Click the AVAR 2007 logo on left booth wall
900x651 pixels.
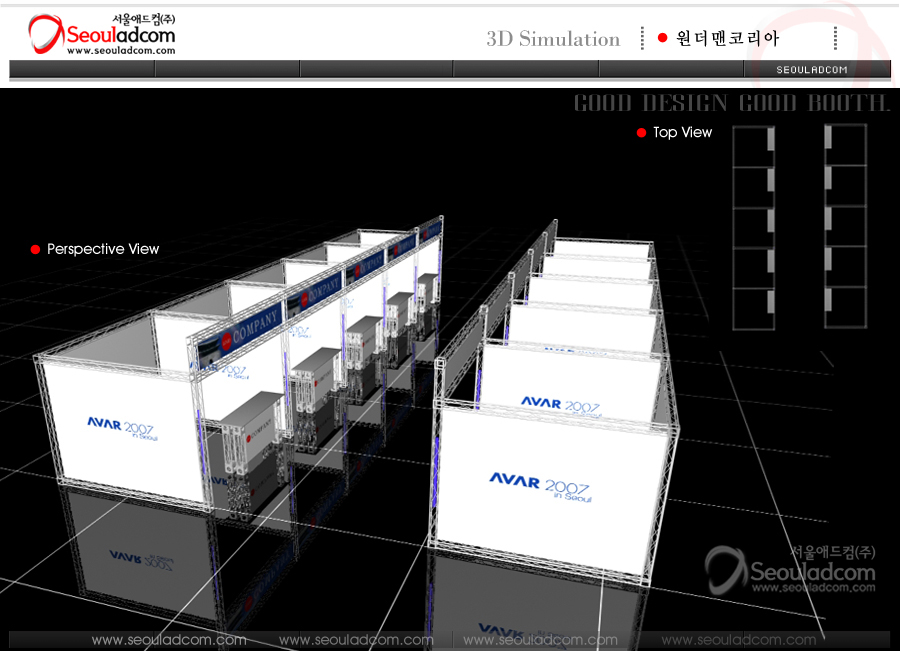click(120, 427)
